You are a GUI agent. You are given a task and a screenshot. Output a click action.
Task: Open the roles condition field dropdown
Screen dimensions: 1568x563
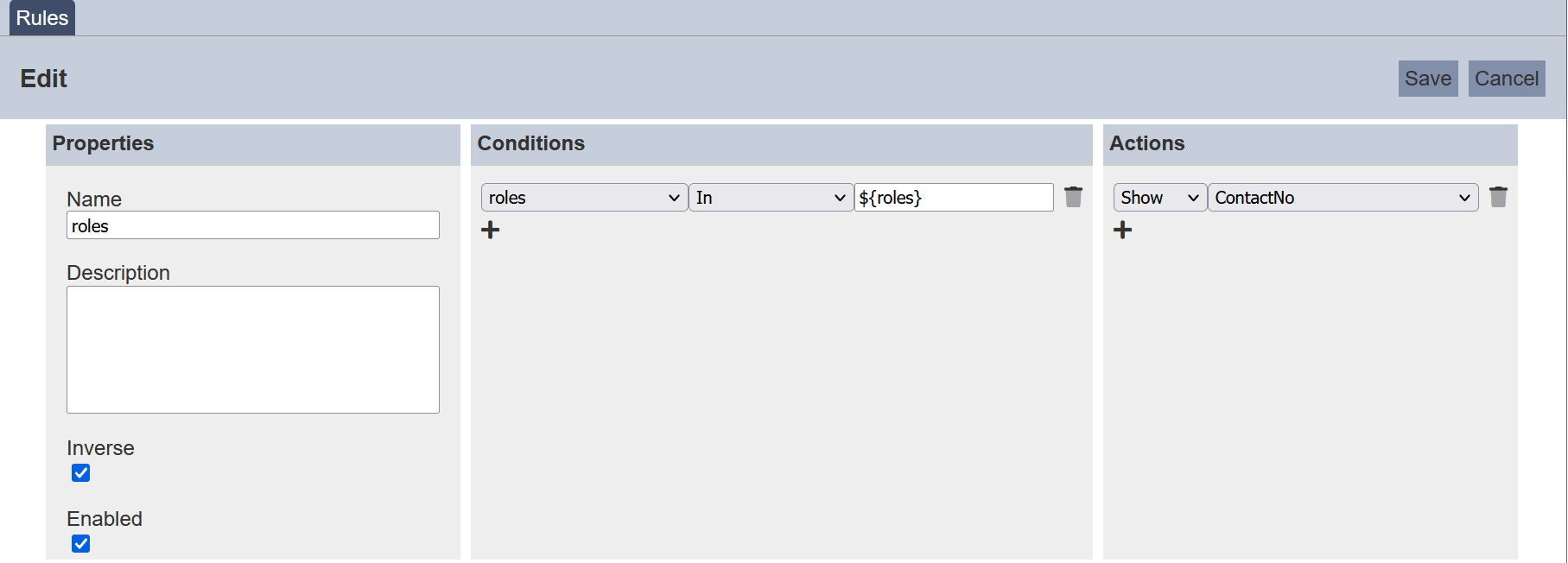[584, 198]
